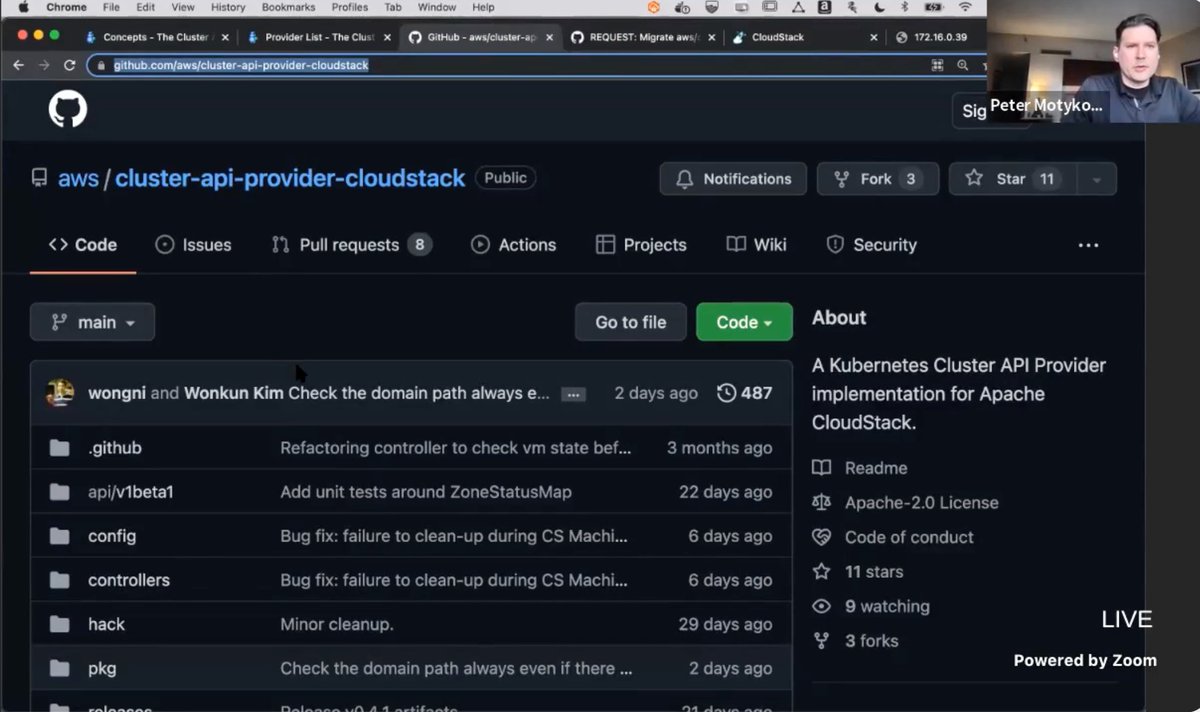Open the Apache-2.0 License link
The image size is (1200, 712).
921,503
